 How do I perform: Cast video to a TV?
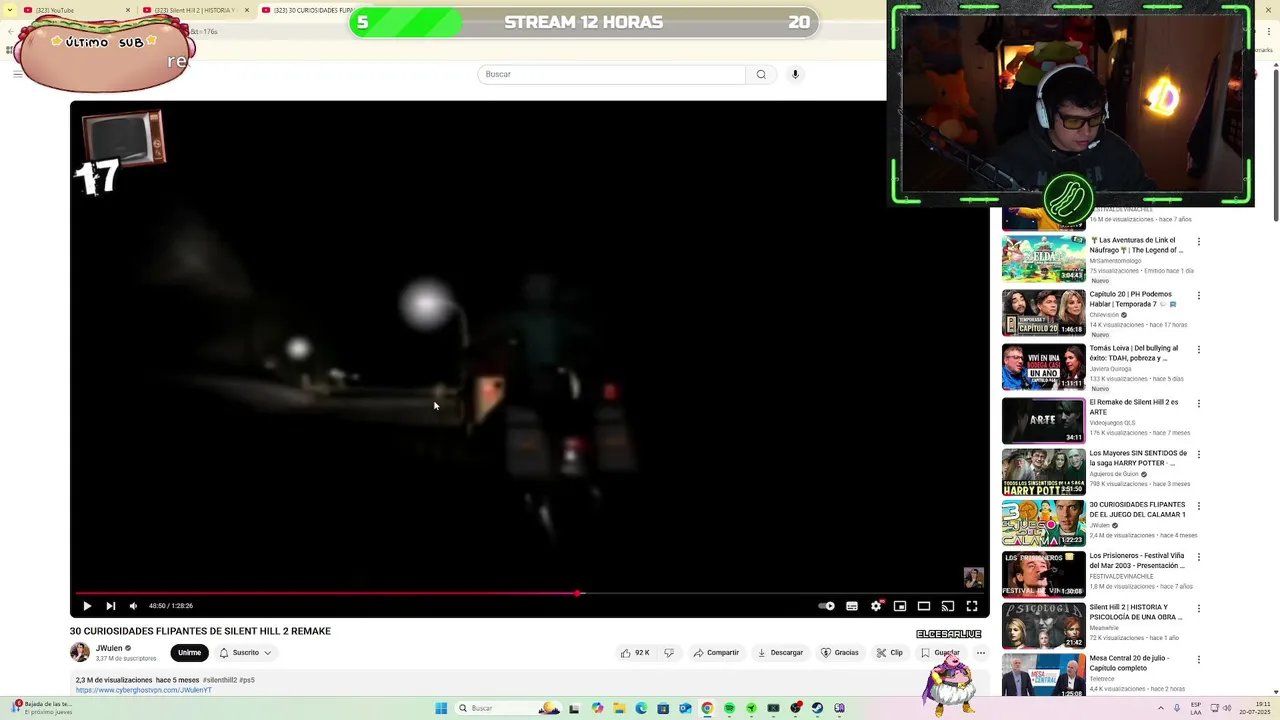tap(948, 606)
